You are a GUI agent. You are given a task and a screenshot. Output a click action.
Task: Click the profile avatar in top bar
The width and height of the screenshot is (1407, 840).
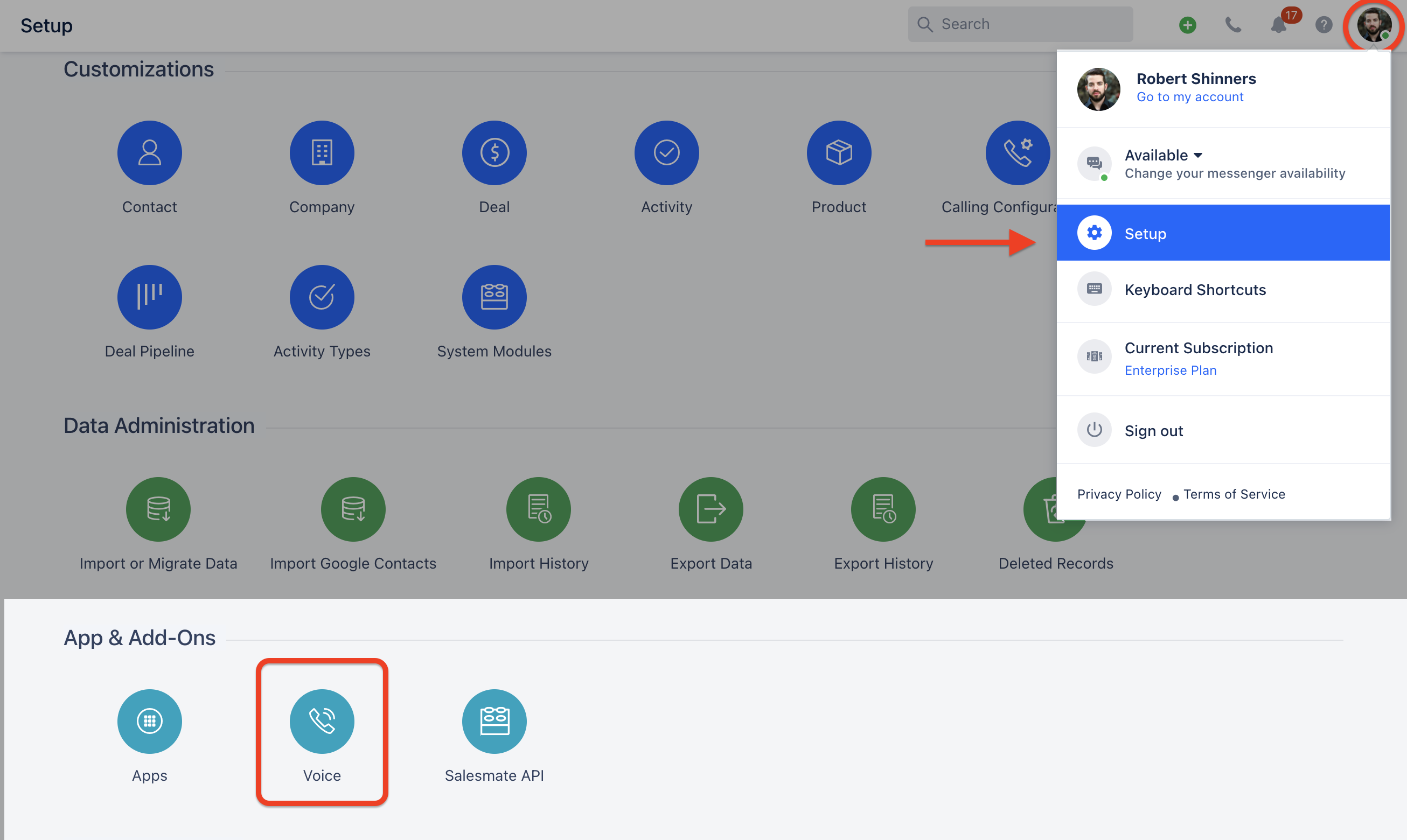(x=1374, y=25)
